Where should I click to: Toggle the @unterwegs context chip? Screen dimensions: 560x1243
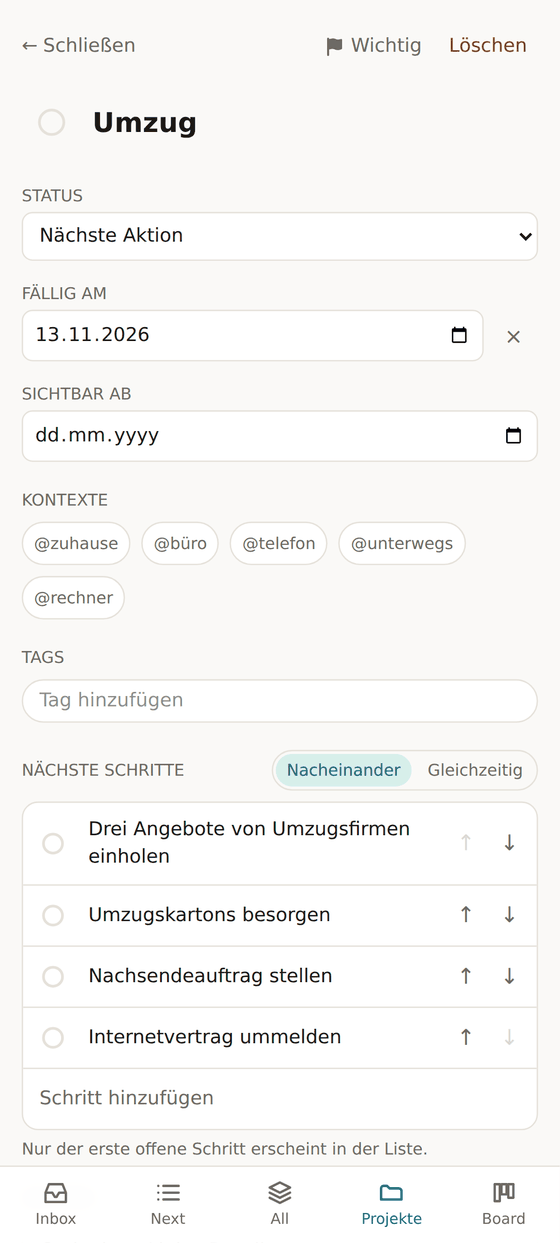point(402,544)
